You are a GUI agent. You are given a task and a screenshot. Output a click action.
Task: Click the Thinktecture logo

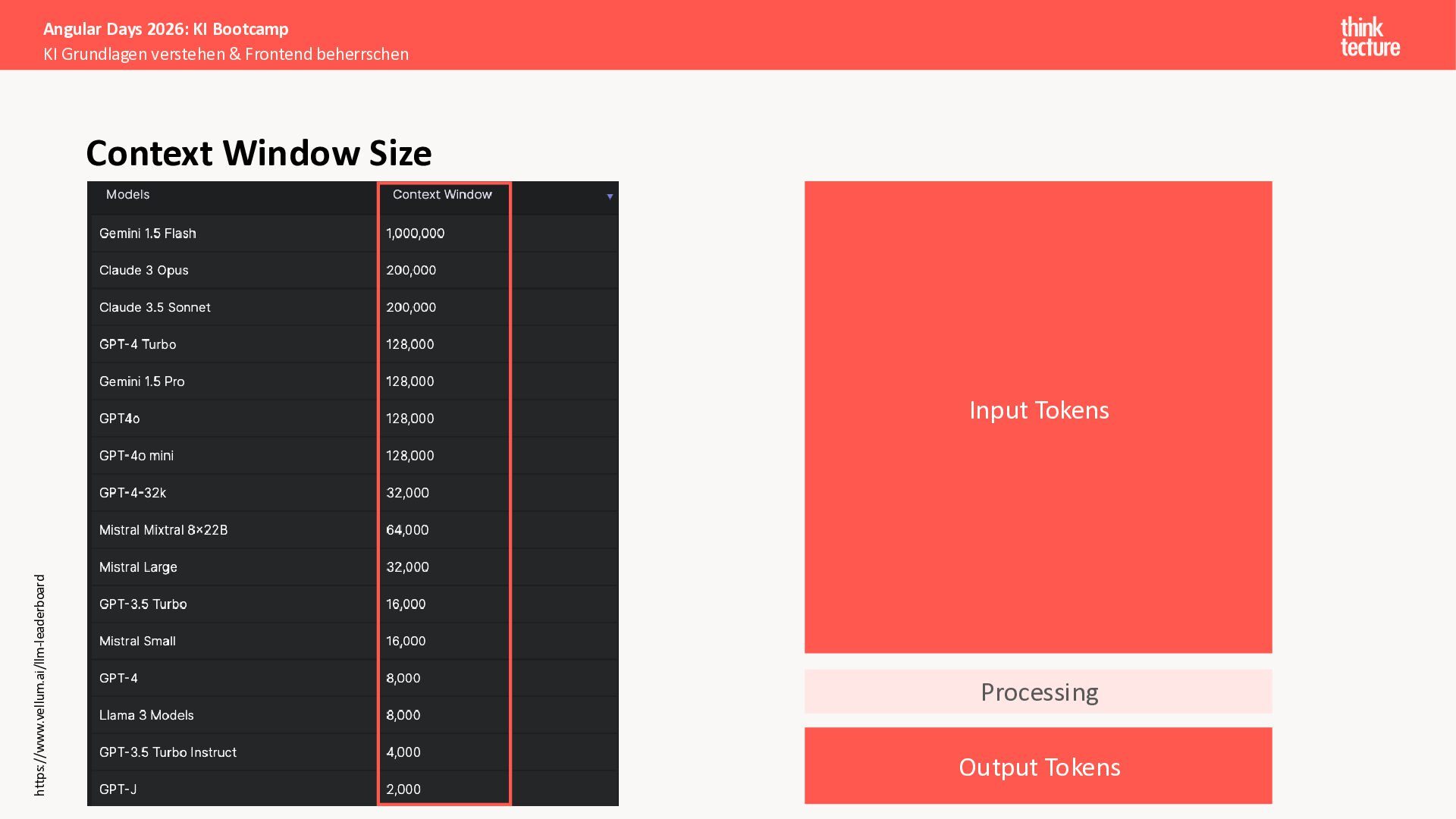(x=1370, y=37)
